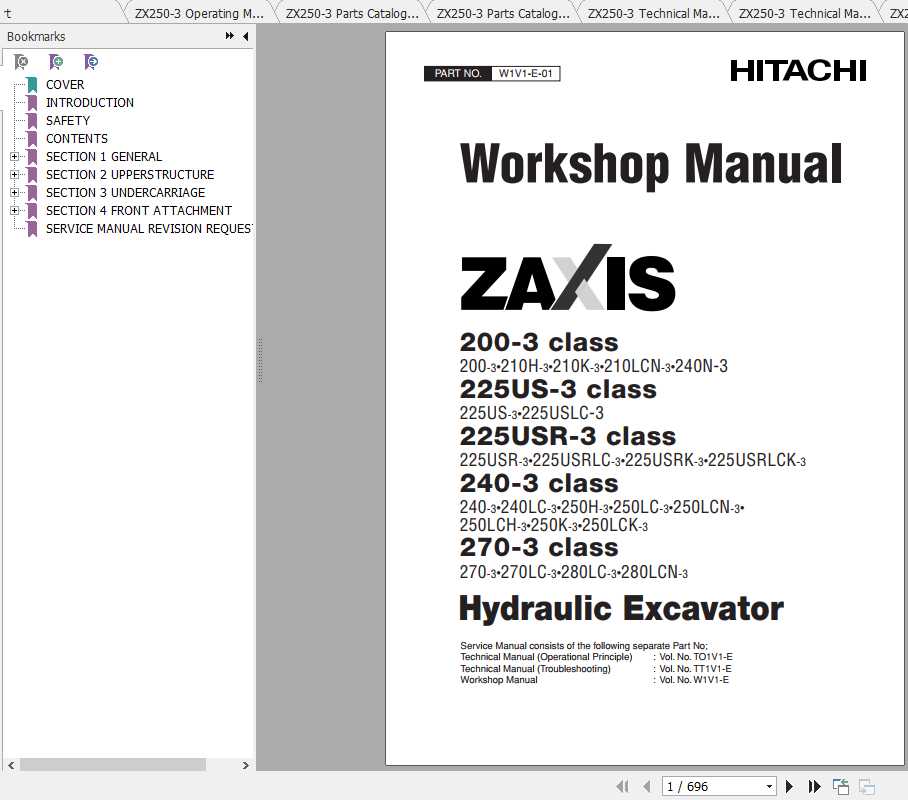Collapse the Bookmarks panel with the arrow
The image size is (908, 800).
(x=245, y=36)
